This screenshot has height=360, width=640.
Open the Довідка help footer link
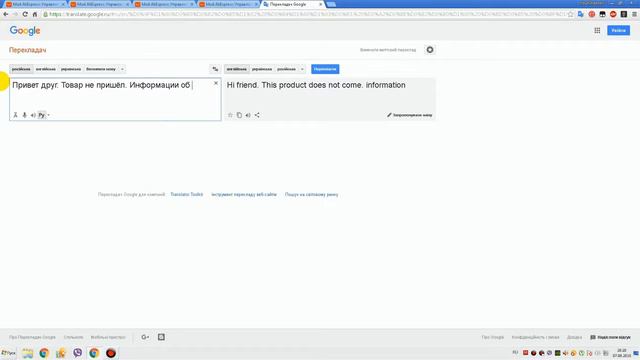[574, 337]
